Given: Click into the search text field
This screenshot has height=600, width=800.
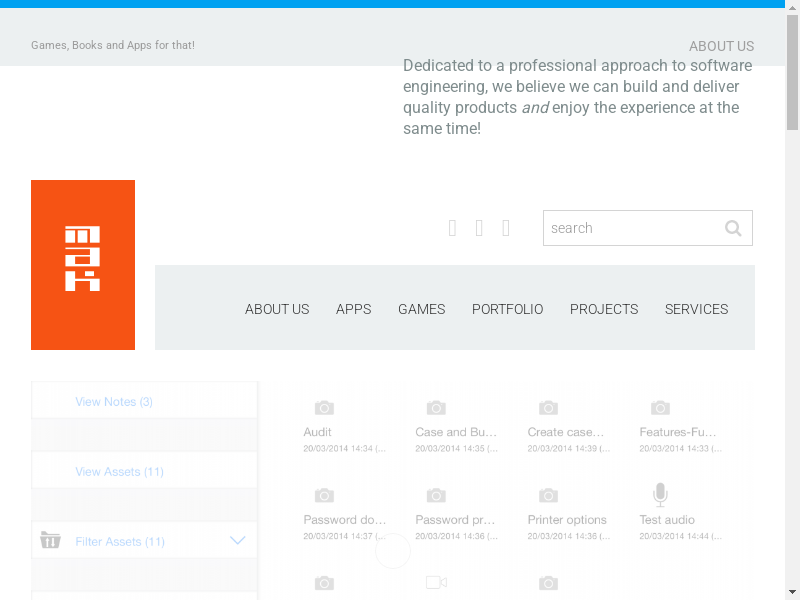Looking at the screenshot, I should point(630,228).
